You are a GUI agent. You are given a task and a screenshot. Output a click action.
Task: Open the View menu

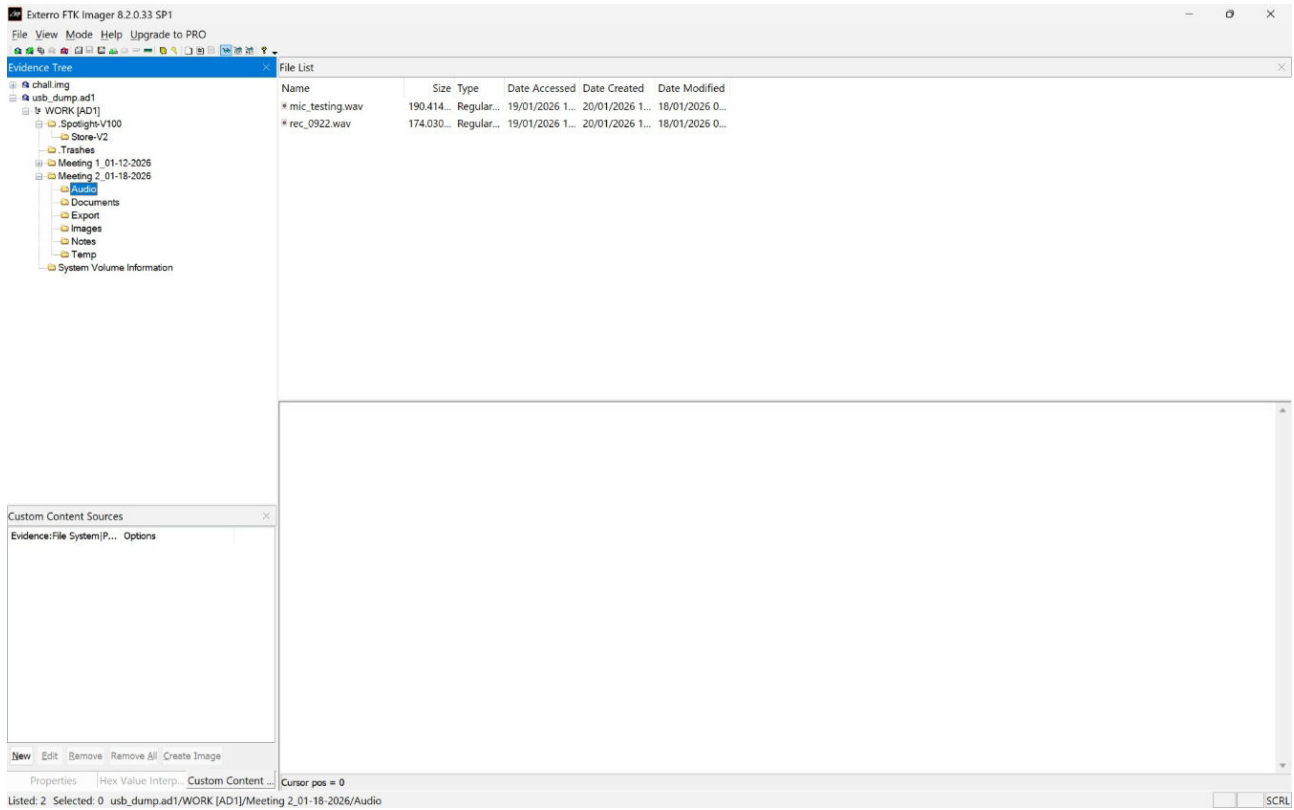point(44,35)
